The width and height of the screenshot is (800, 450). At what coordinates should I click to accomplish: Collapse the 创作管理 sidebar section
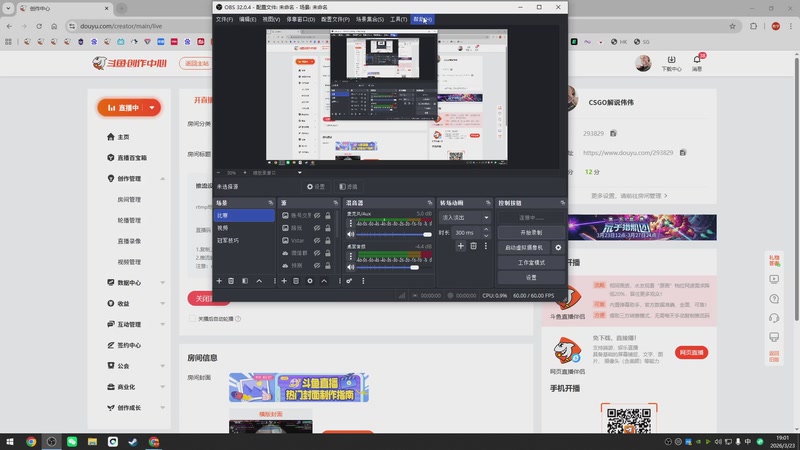[162, 179]
